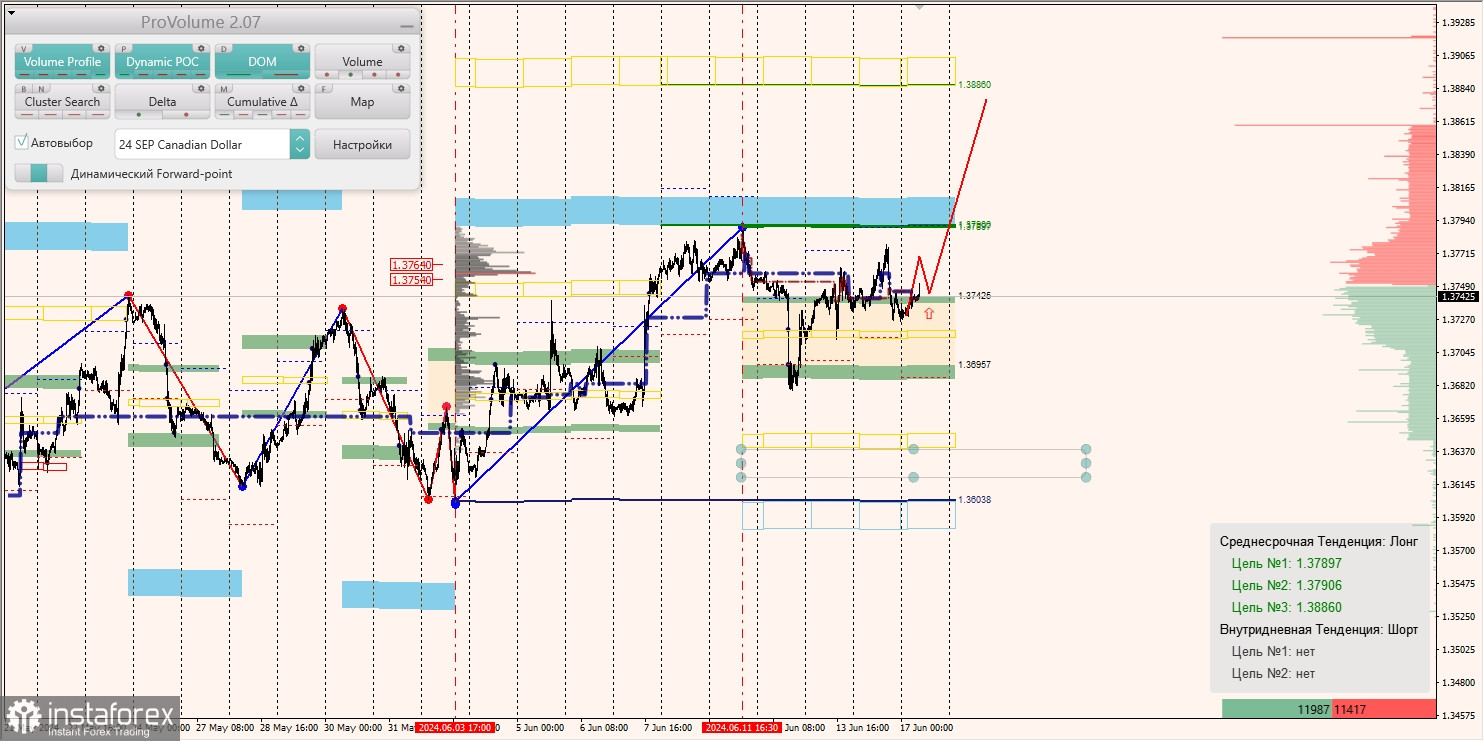Click the V hotkey badge on Volume Profile
1484x741 pixels.
pyautogui.click(x=24, y=49)
